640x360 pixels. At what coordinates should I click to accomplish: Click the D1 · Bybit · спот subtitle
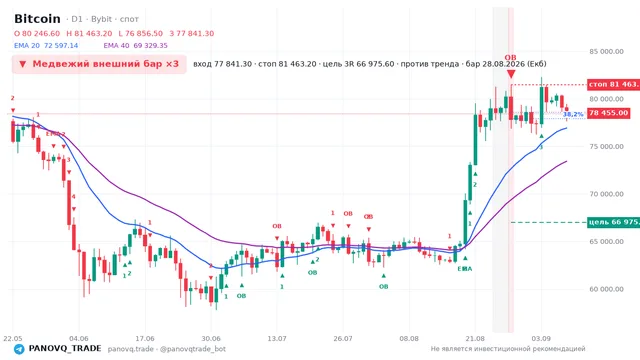102,19
